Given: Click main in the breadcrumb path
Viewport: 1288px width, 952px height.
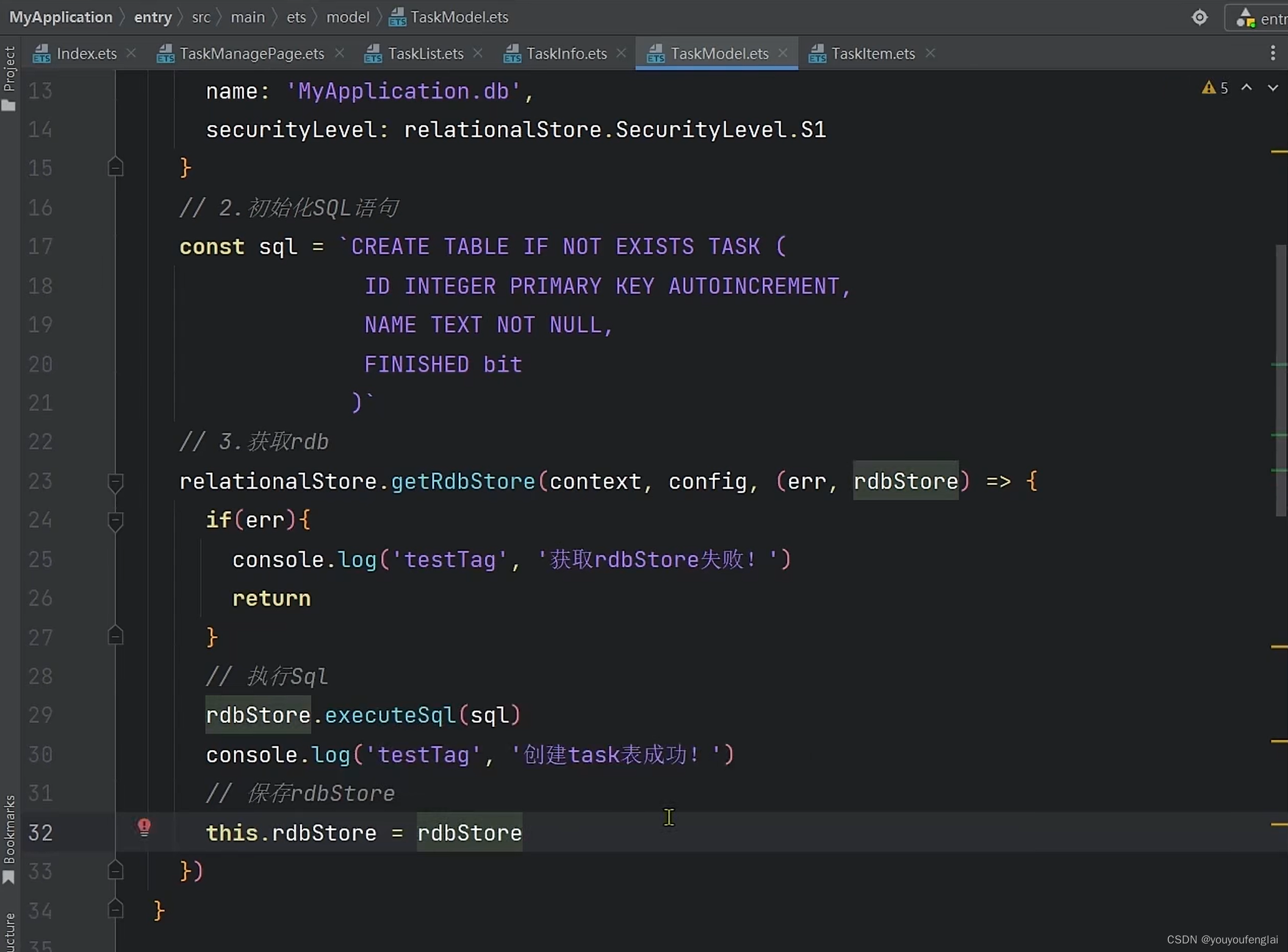Looking at the screenshot, I should click(248, 17).
